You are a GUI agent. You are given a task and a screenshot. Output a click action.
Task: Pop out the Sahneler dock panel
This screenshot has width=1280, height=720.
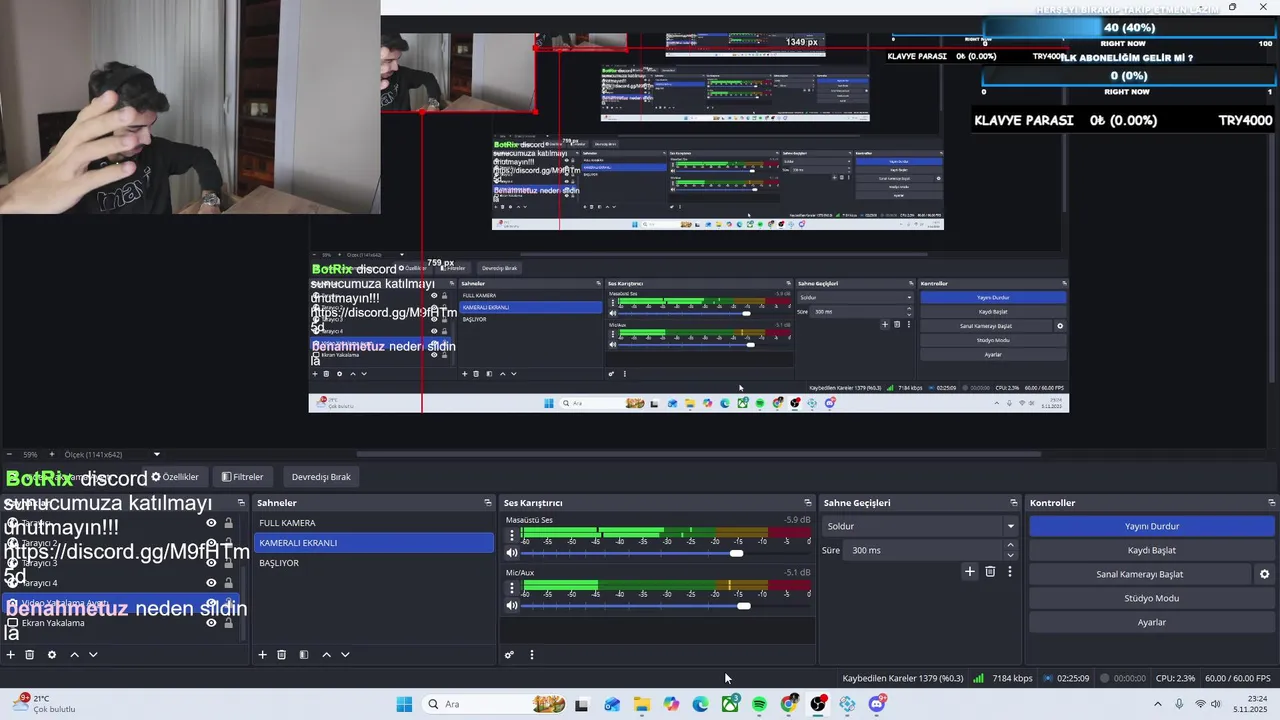488,503
